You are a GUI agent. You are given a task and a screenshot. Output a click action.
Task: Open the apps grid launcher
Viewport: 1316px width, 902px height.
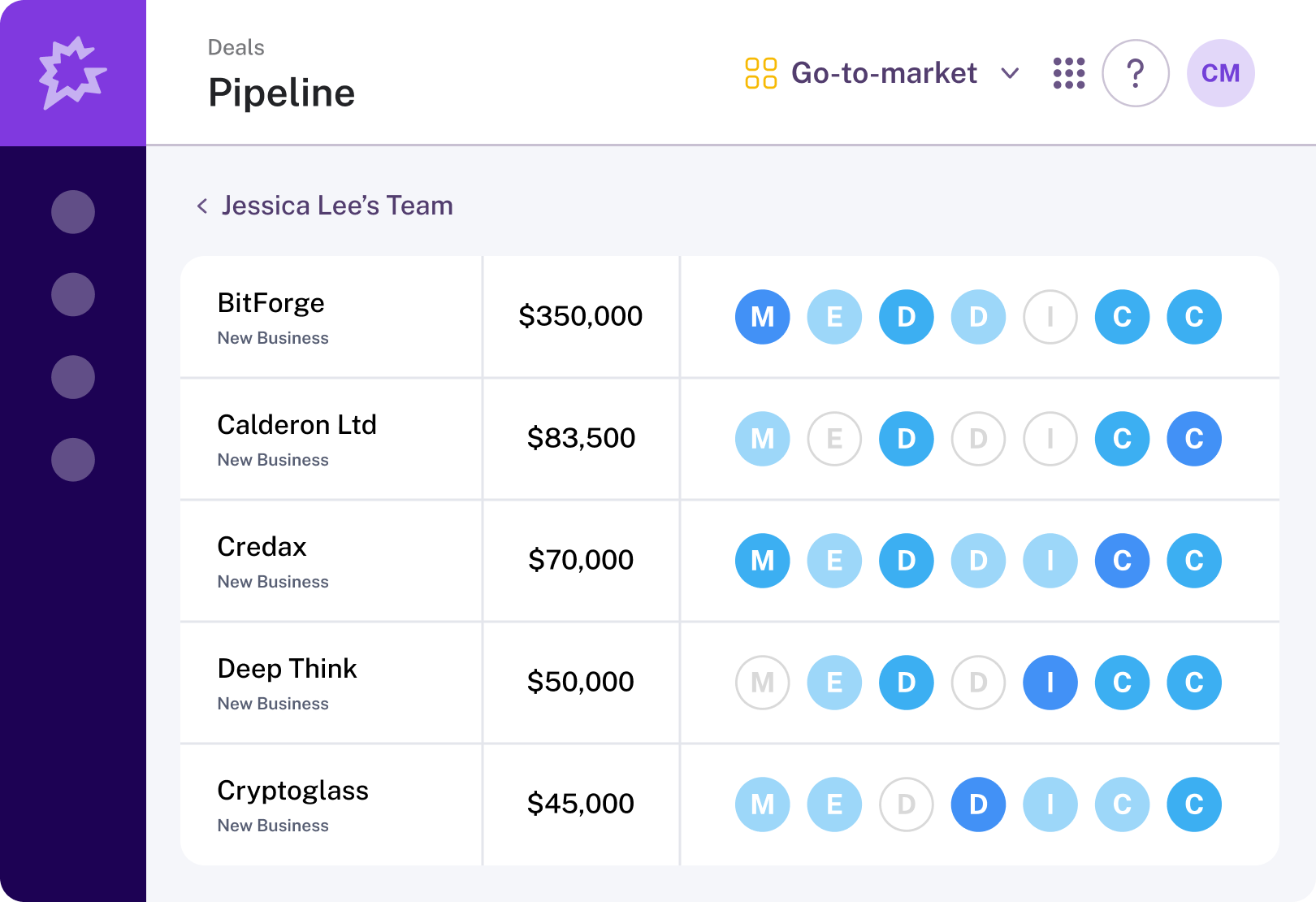(x=1069, y=73)
